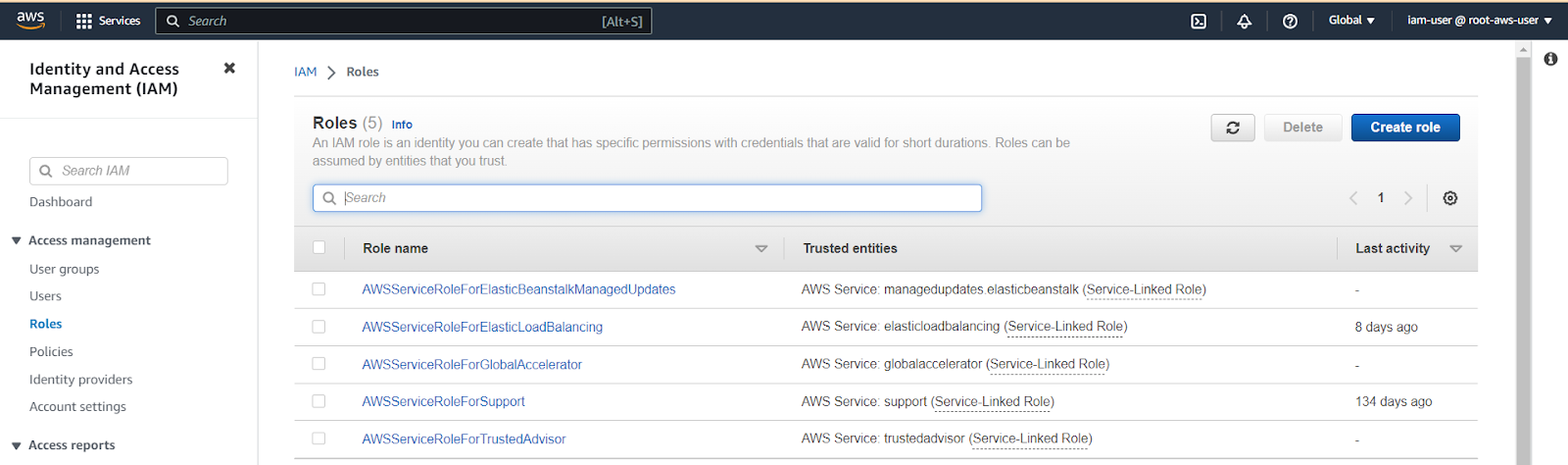Open the table preferences gear icon

click(1450, 198)
